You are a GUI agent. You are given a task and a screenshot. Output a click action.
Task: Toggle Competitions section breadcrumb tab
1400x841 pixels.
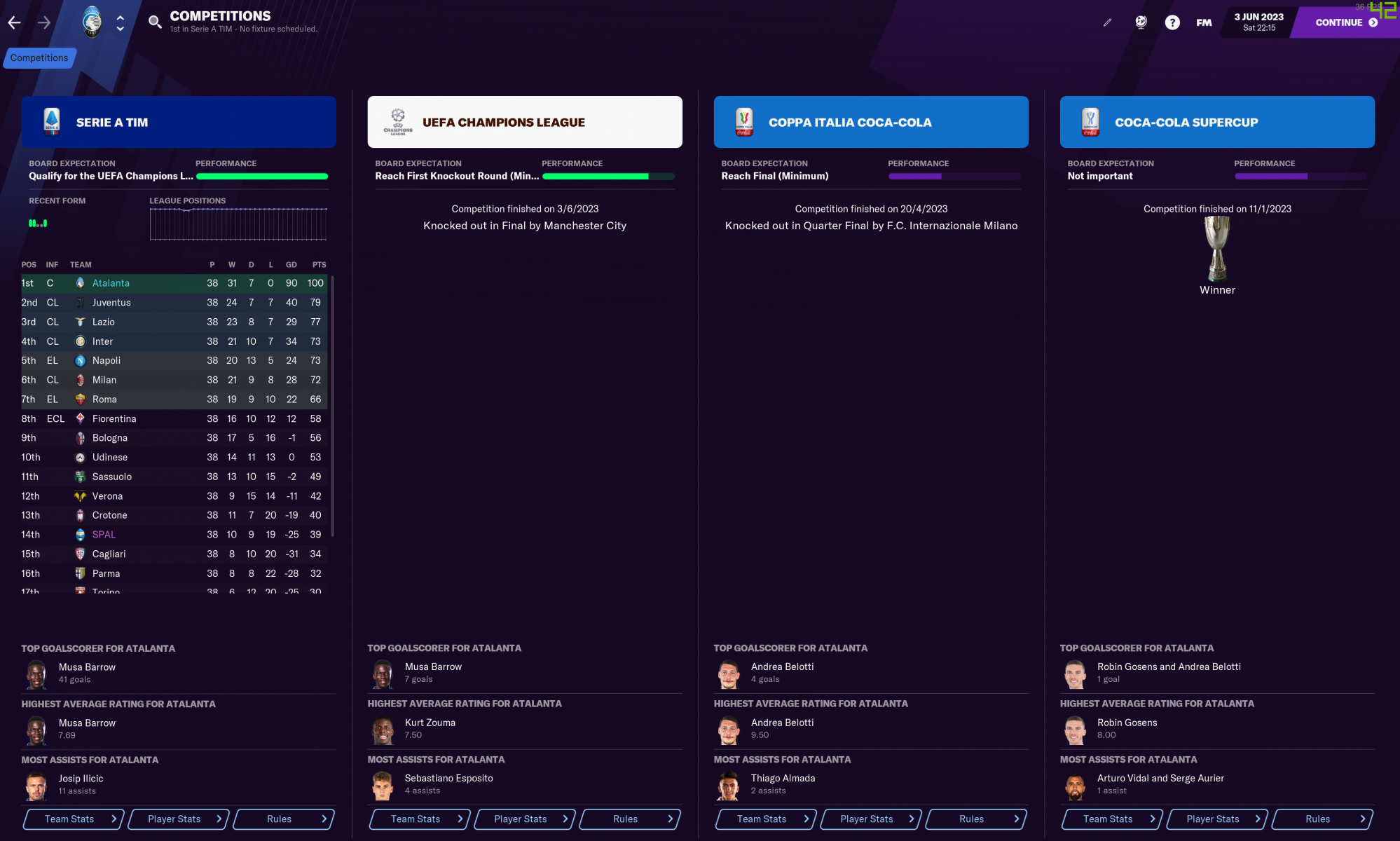(x=39, y=57)
